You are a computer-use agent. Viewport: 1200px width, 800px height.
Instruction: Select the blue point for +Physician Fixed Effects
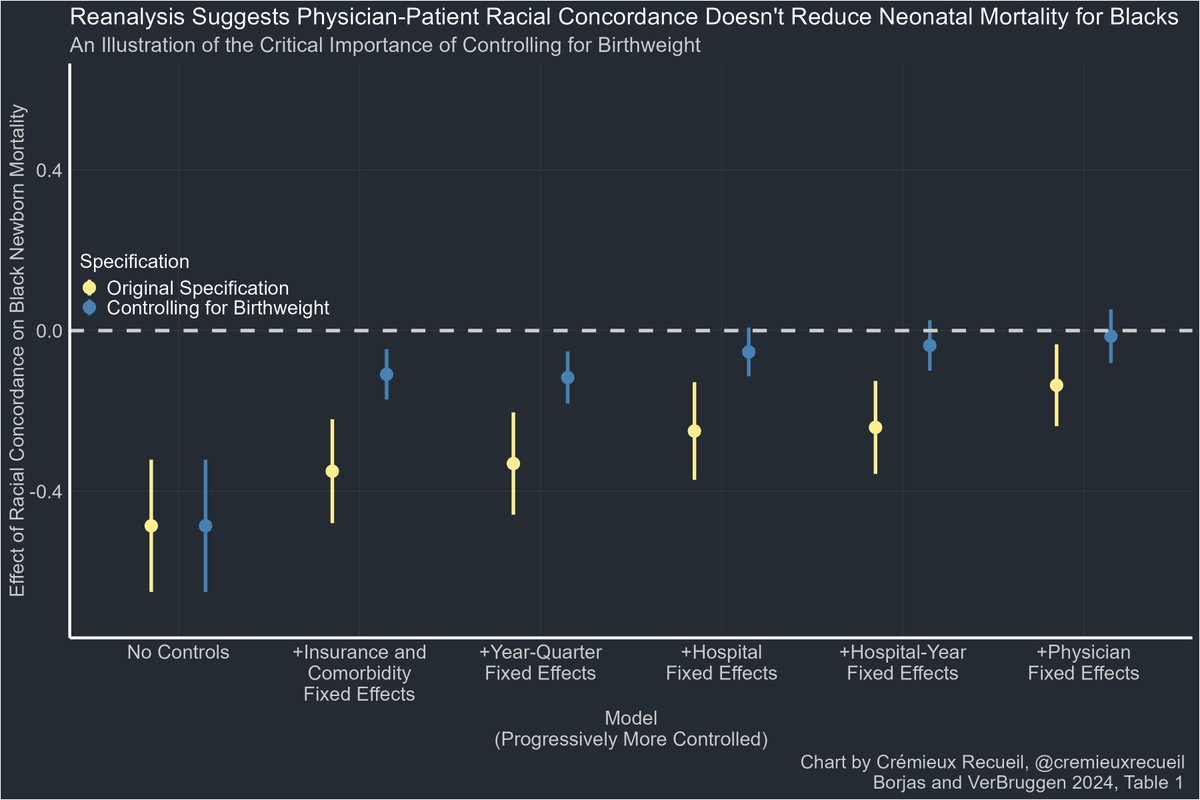1110,336
